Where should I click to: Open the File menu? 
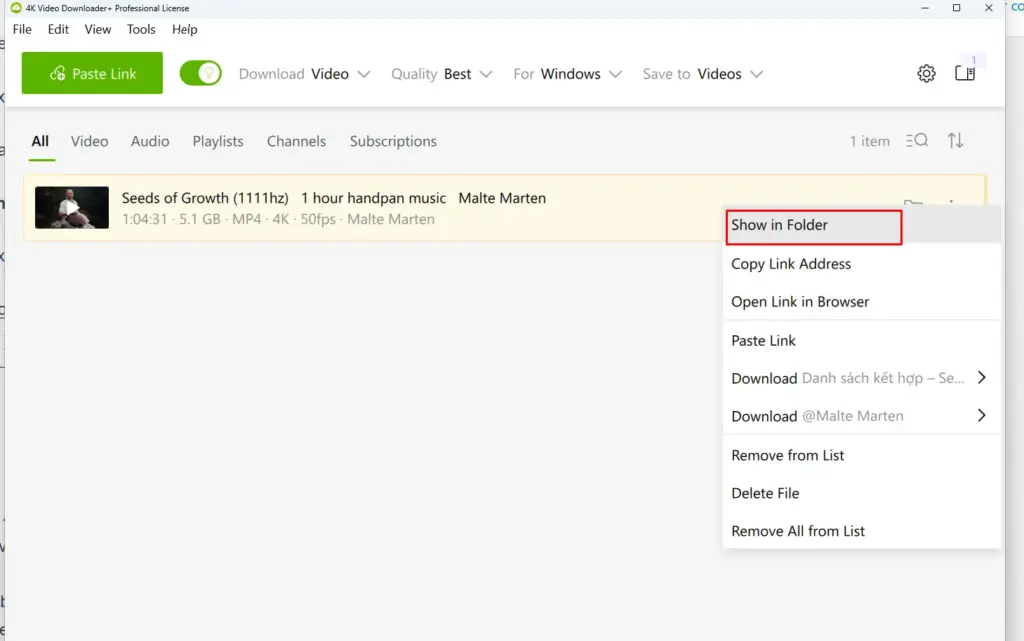[22, 29]
